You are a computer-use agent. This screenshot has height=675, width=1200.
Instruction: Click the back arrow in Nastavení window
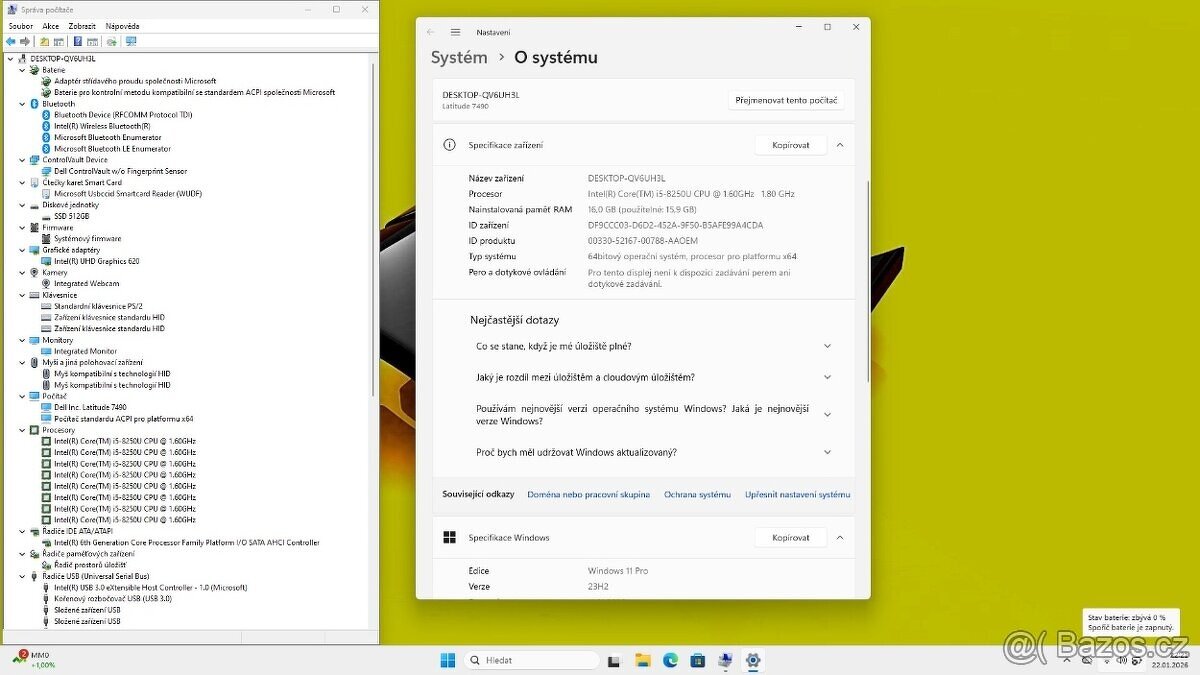tap(431, 31)
